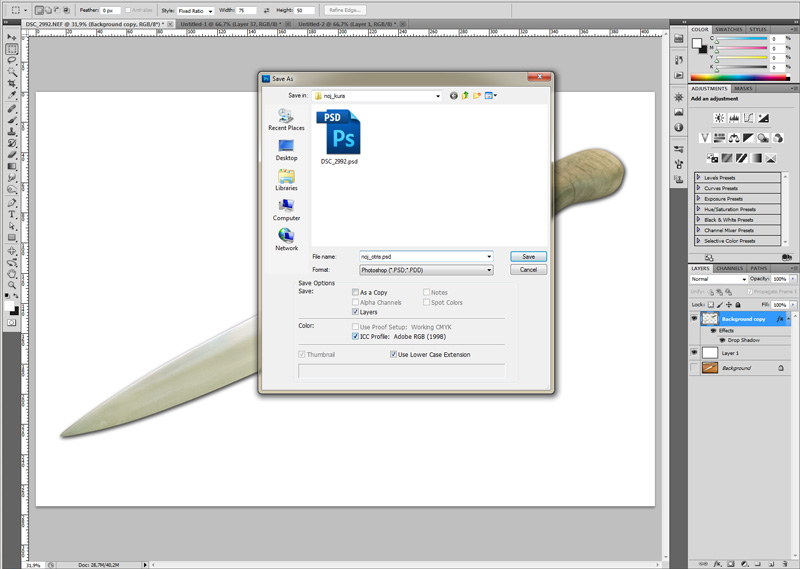Select the Brush tool
The width and height of the screenshot is (800, 569).
coord(12,120)
